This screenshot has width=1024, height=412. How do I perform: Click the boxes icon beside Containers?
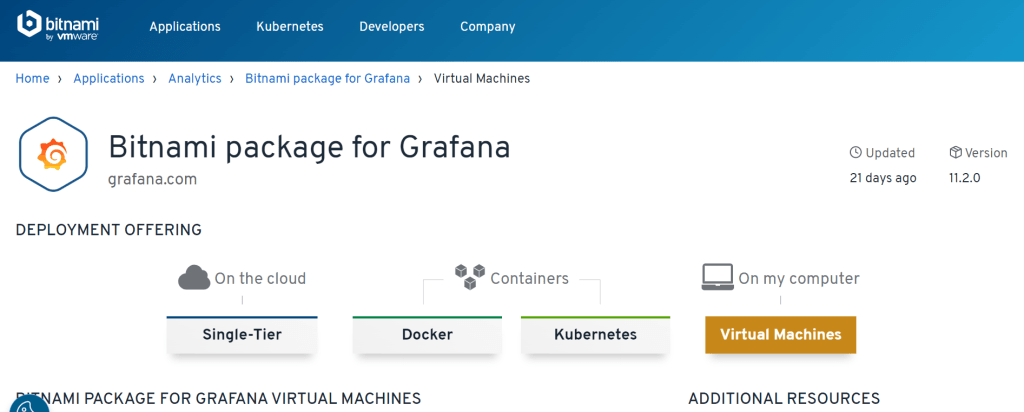pyautogui.click(x=470, y=277)
